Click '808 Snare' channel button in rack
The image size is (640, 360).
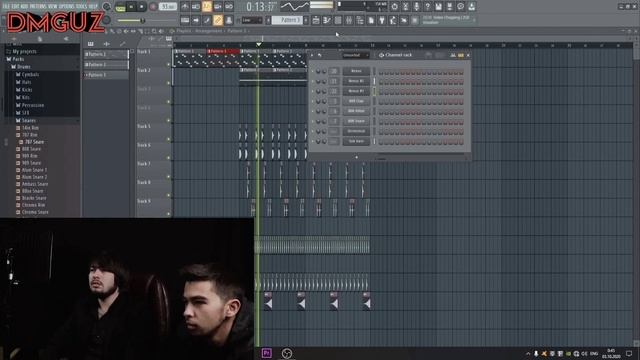[x=356, y=121]
